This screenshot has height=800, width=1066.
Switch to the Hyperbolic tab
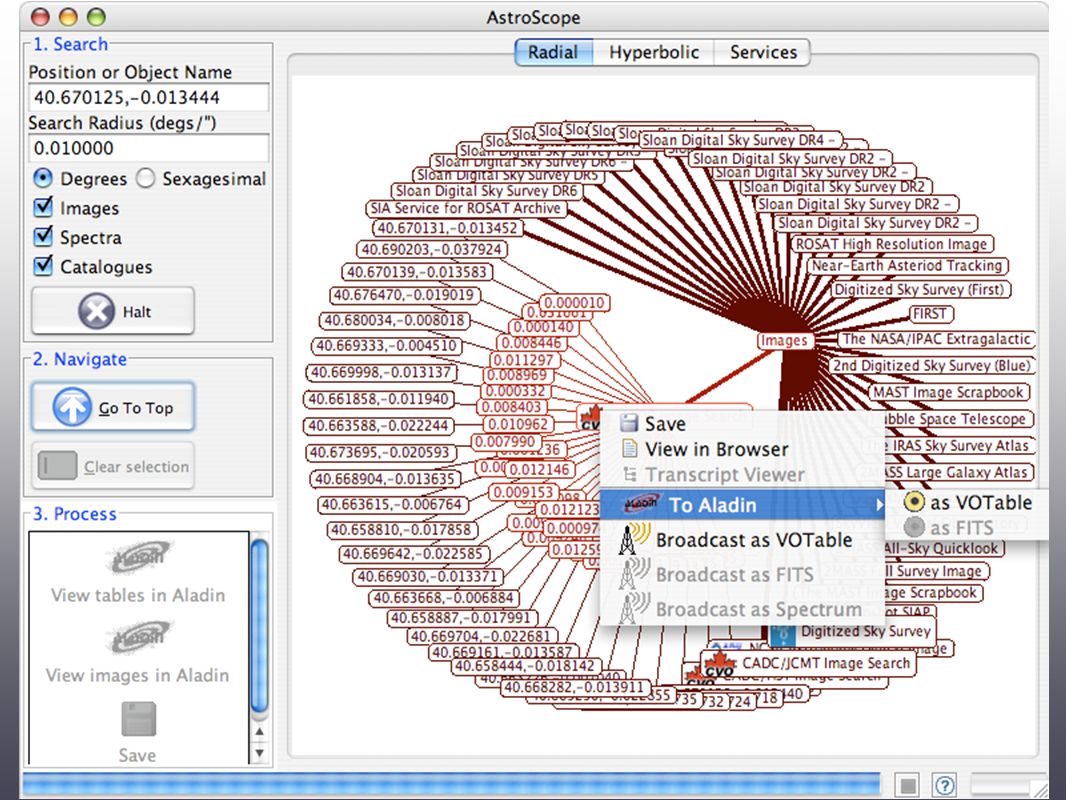[x=653, y=52]
